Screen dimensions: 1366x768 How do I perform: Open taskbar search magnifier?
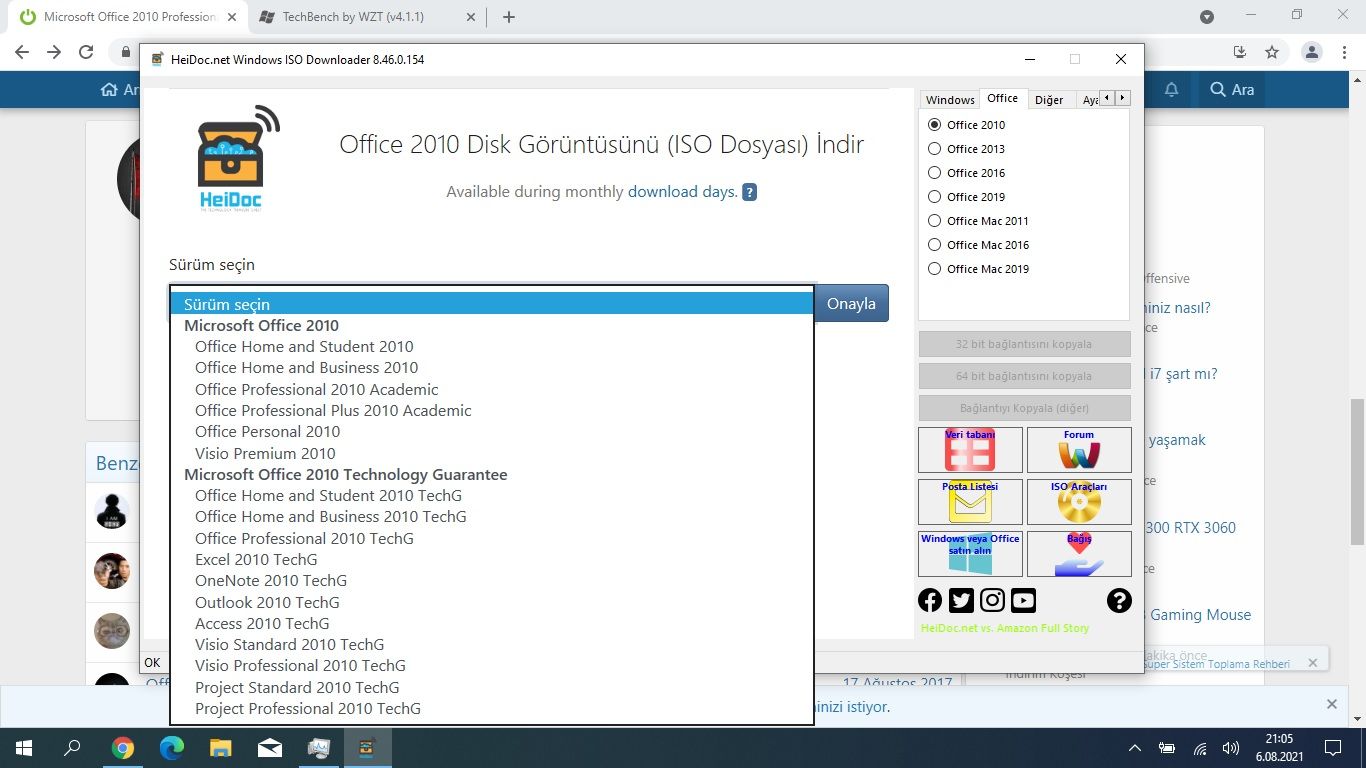tap(72, 748)
